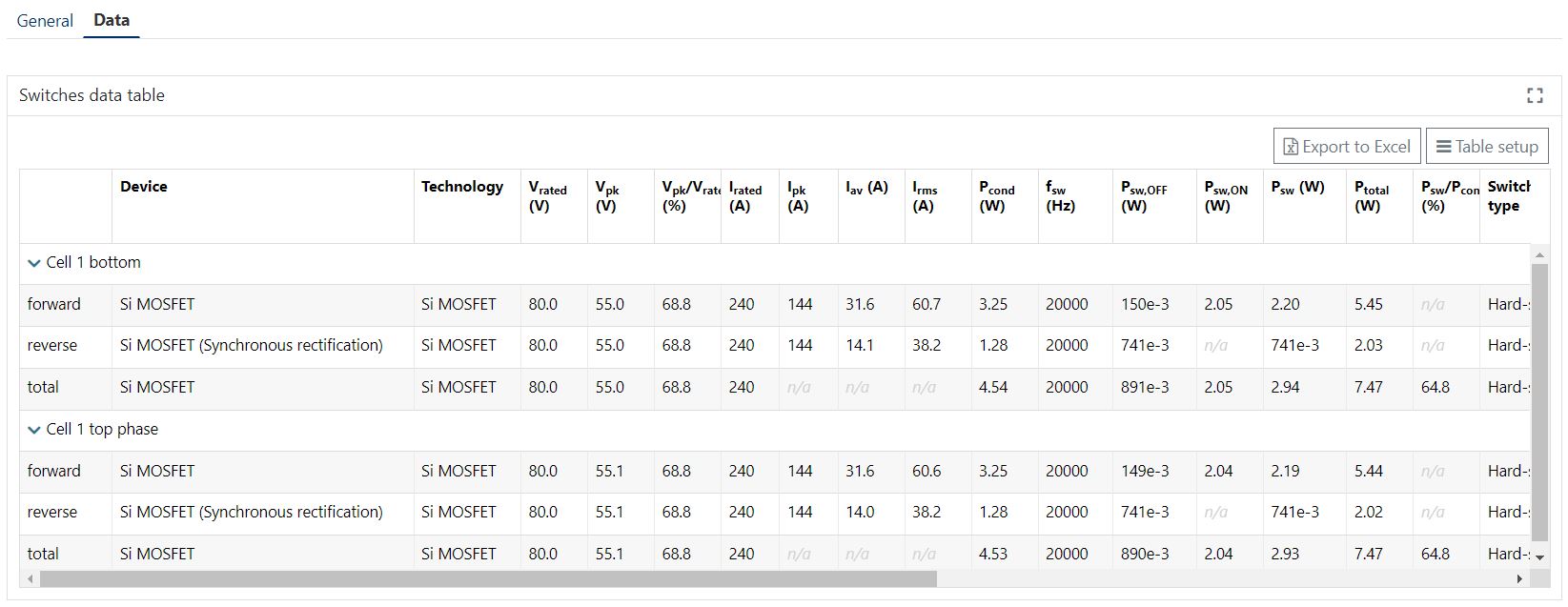Collapse the Cell 1 top phase group
1568x607 pixels.
[x=35, y=430]
